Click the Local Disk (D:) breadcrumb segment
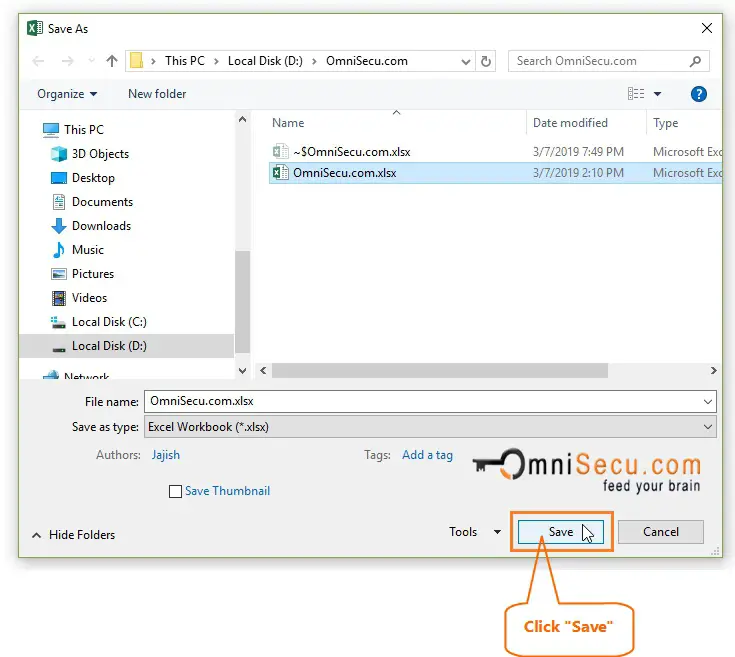Screen dimensions: 735x657 265,61
